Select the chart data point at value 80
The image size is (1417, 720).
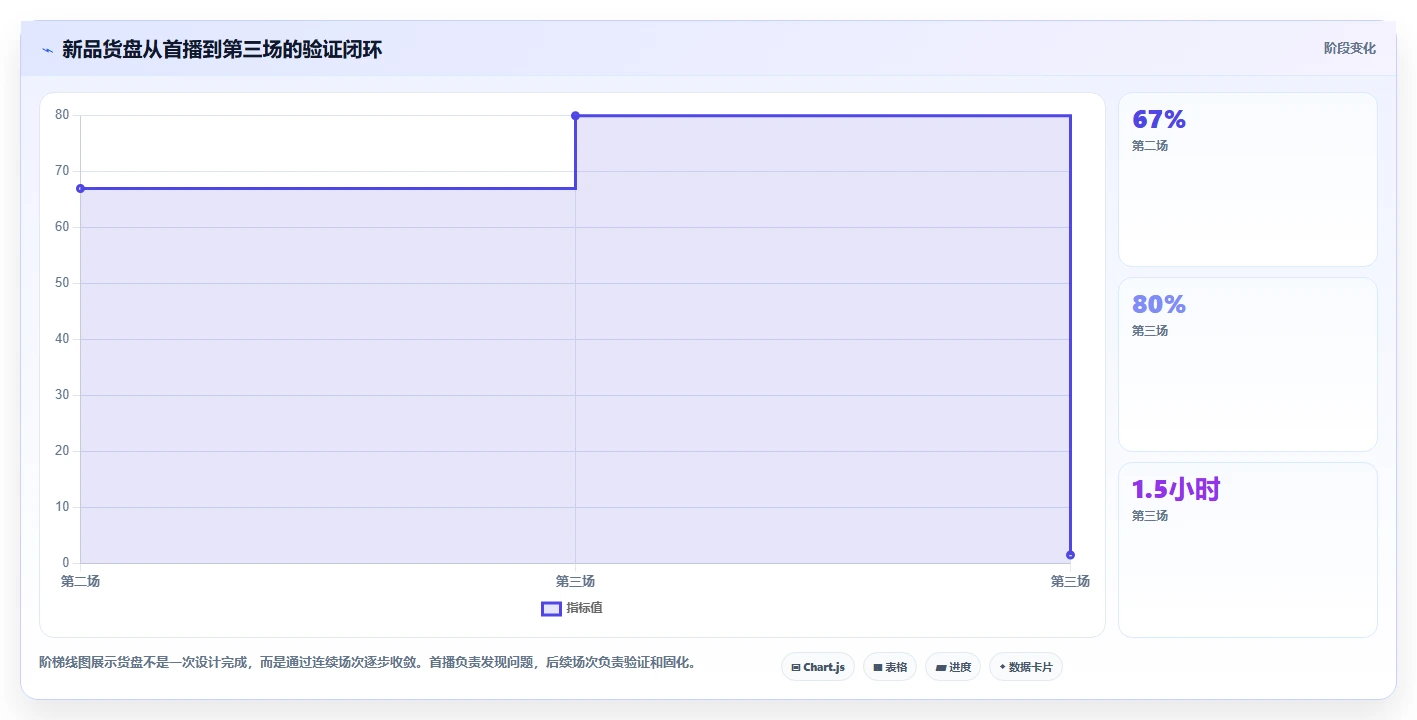point(575,116)
